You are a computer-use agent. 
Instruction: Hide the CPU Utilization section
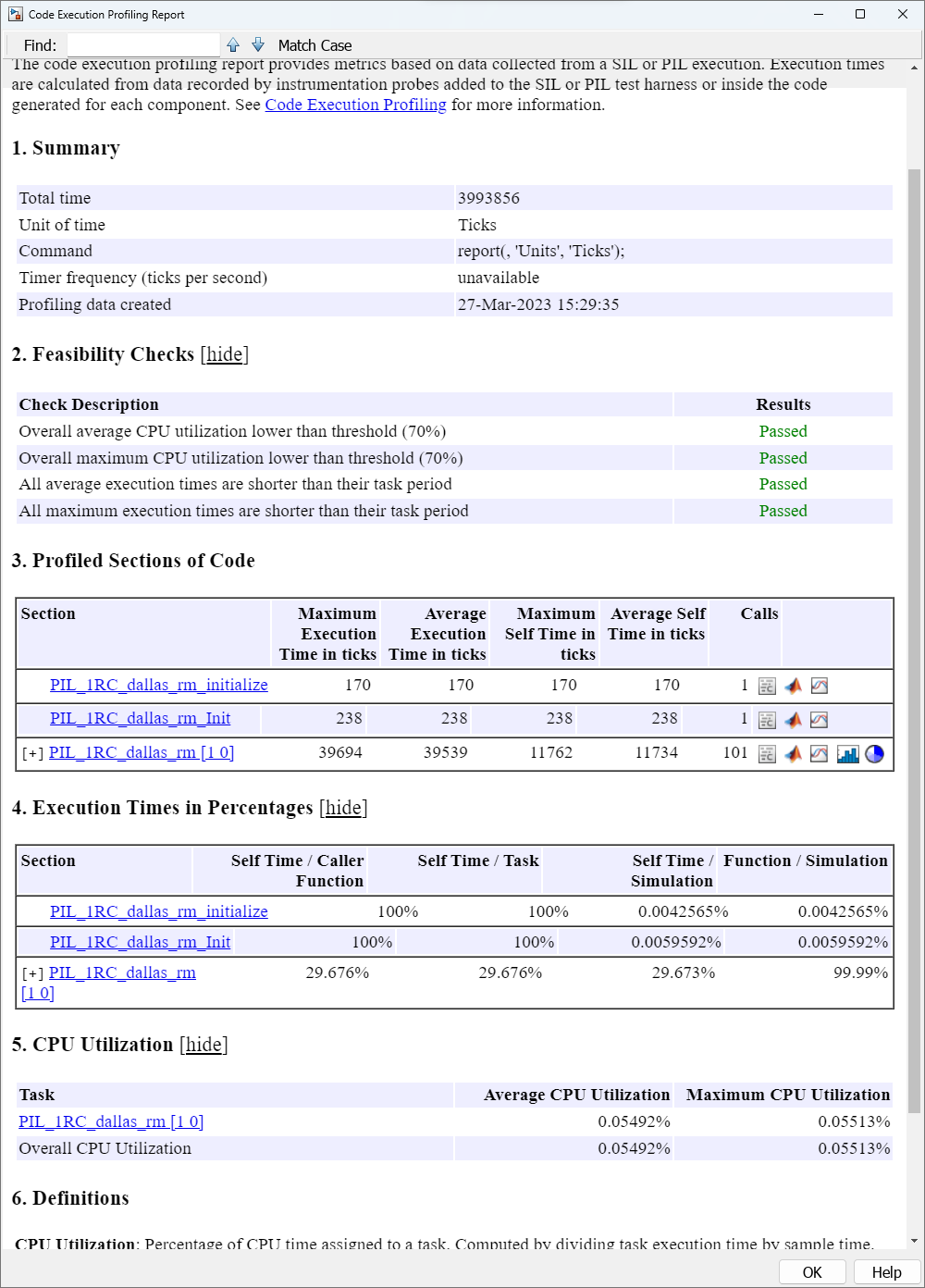pyautogui.click(x=203, y=1045)
